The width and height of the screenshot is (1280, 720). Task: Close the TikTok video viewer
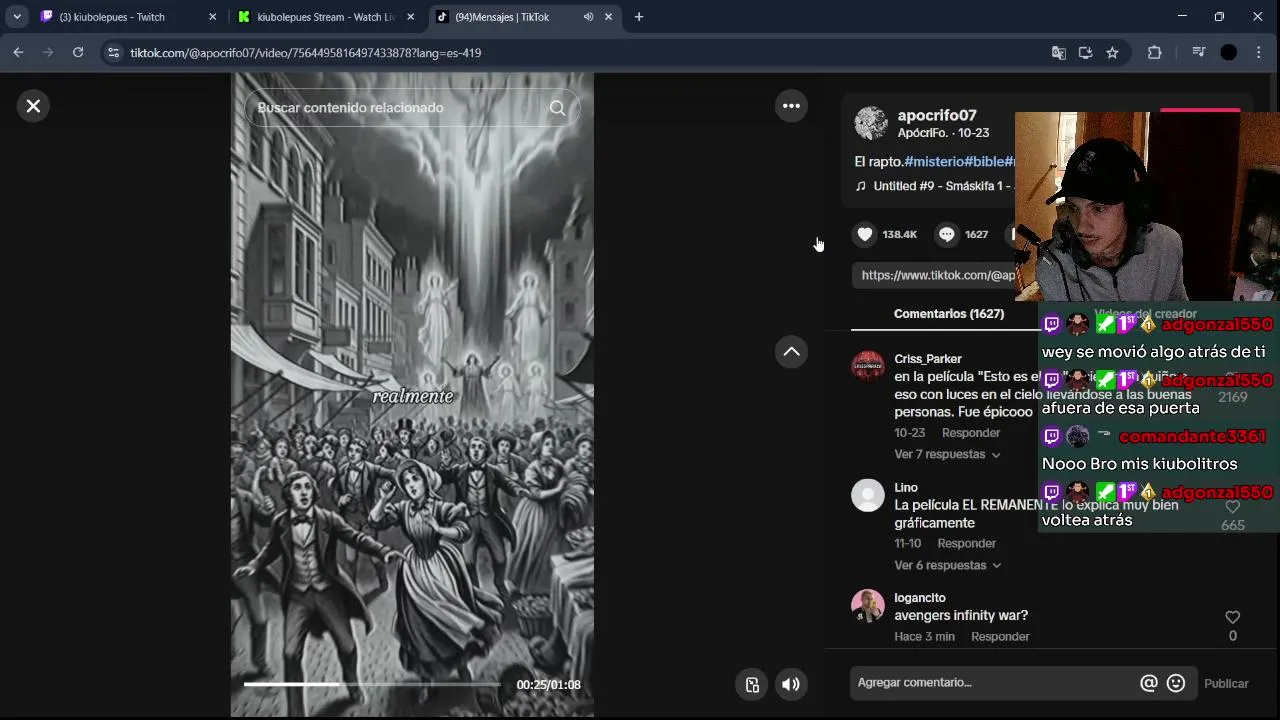point(33,106)
